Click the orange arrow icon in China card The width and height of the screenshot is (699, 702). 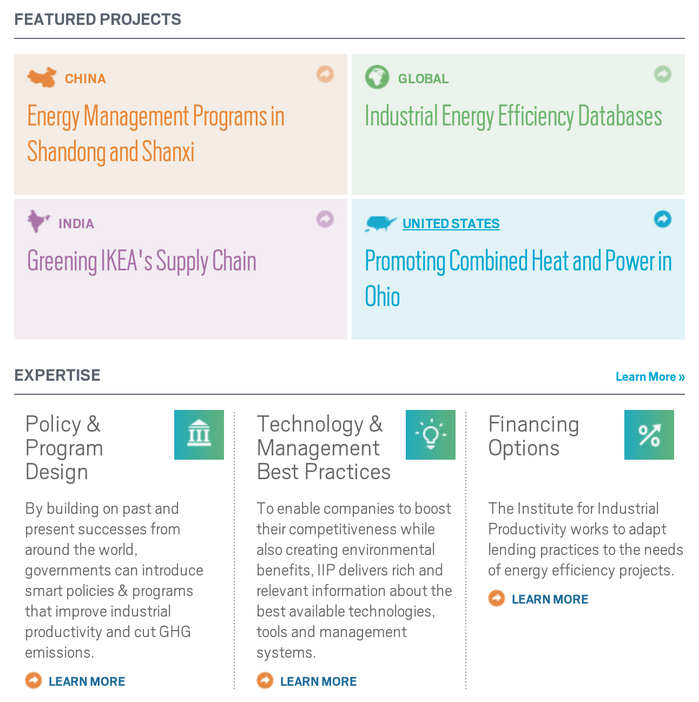point(325,74)
